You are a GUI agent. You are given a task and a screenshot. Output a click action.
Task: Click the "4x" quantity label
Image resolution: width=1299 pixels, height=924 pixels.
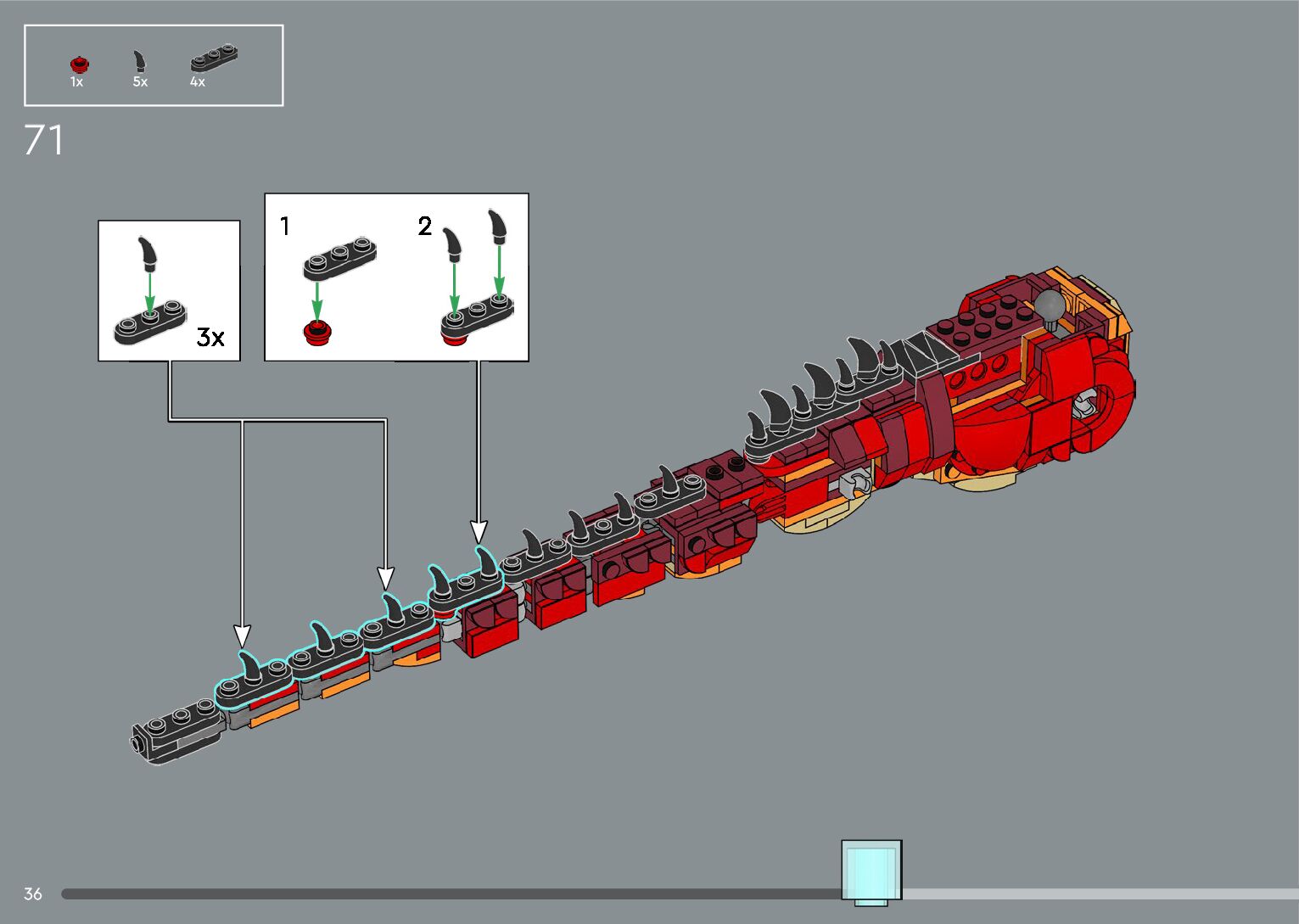click(198, 82)
